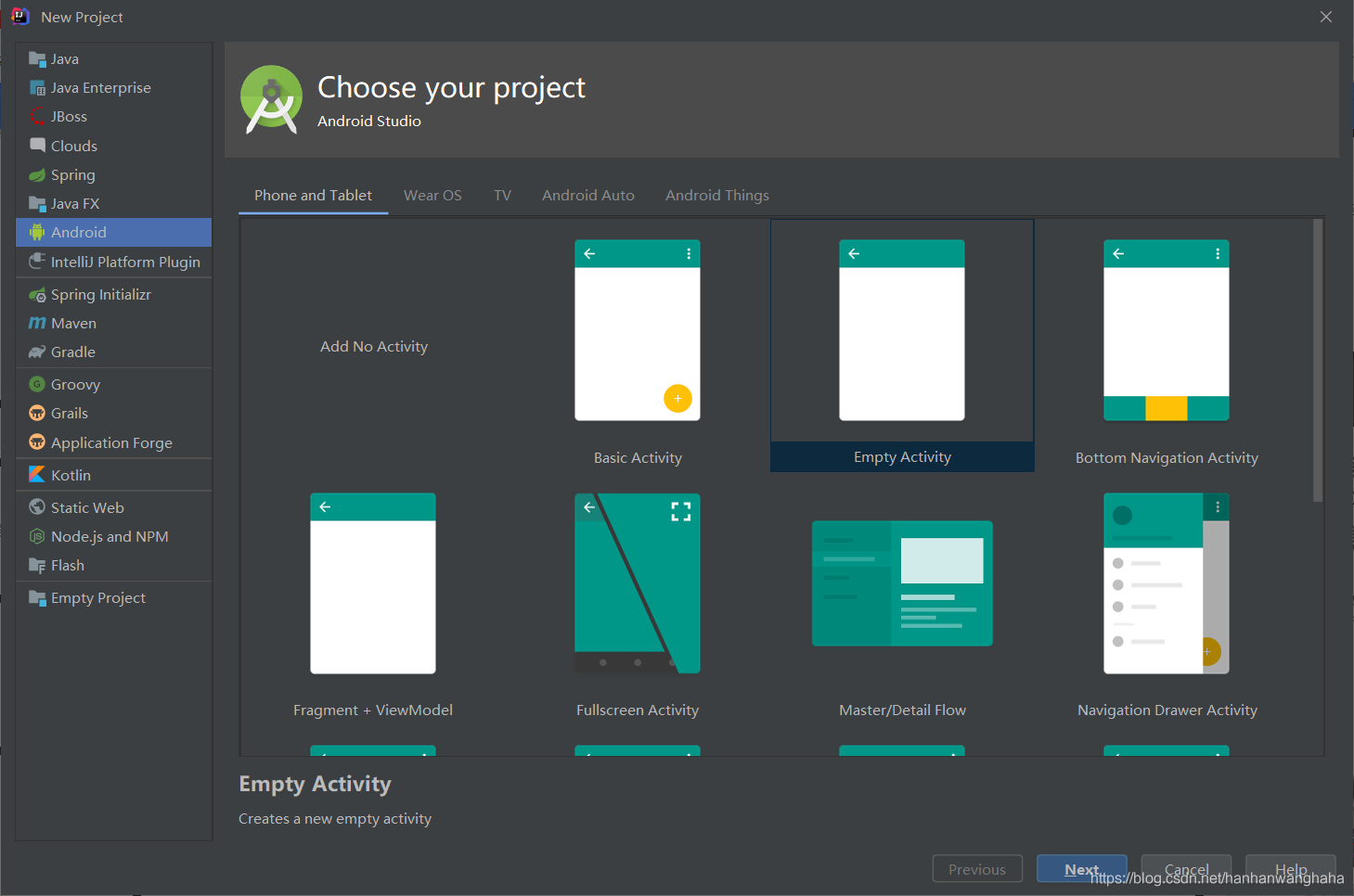Choose Spring Initializr from the sidebar
The width and height of the screenshot is (1354, 896).
coord(100,294)
